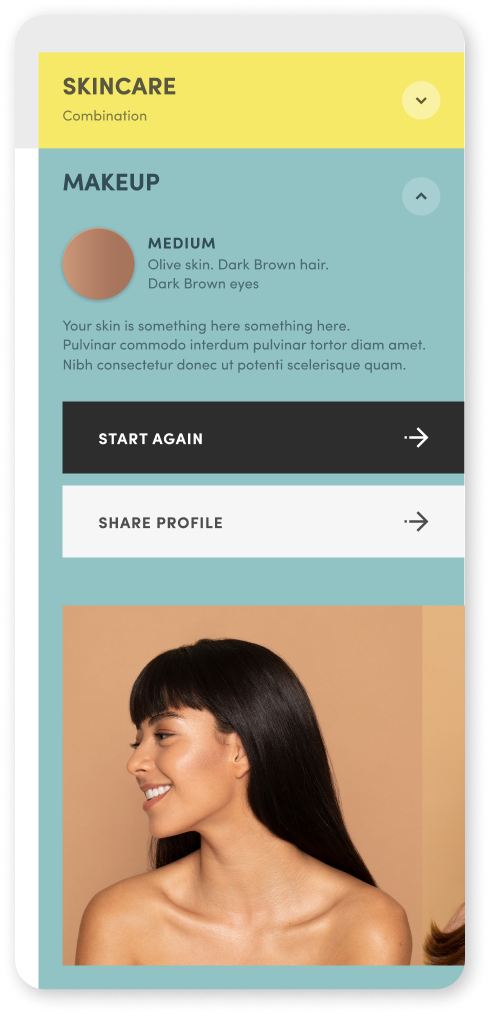Click the Nibh consectetur donec text line
Image resolution: width=490 pixels, height=1015 pixels.
tap(234, 364)
